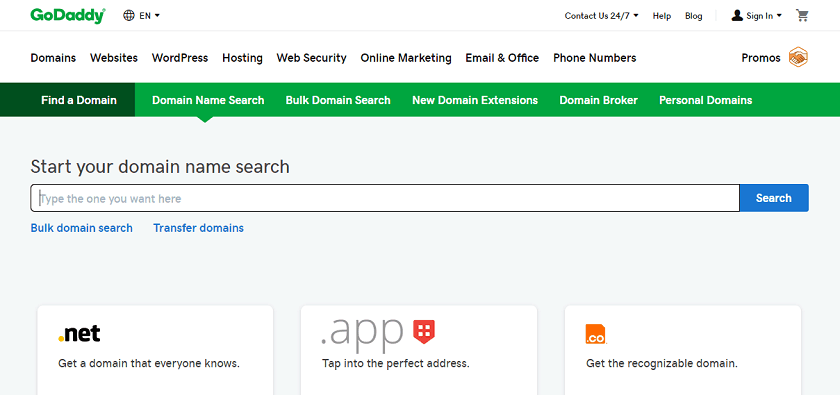Click 'Start your domain name search' heading
Viewport: 840px width, 395px height.
[160, 167]
